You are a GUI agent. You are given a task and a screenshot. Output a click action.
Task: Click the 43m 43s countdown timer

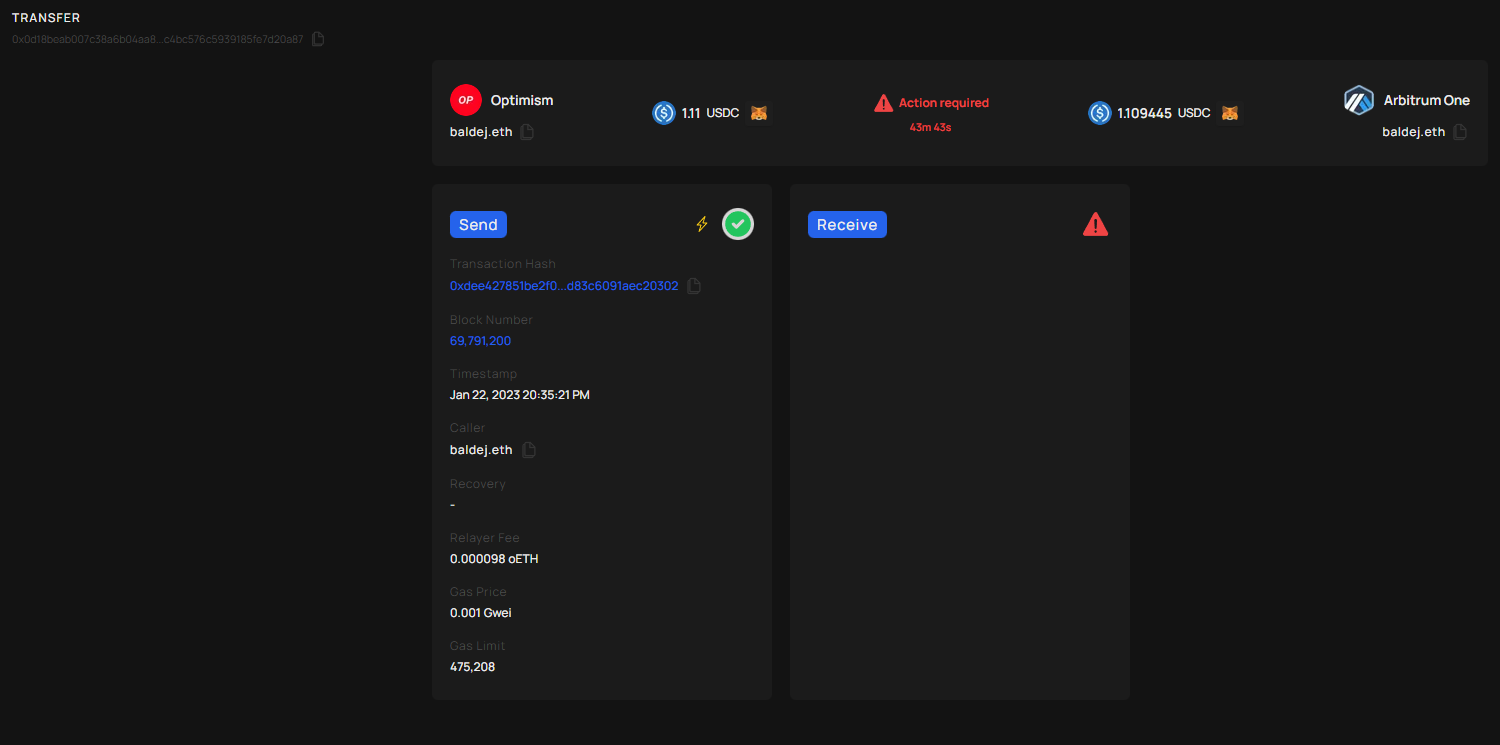(931, 126)
